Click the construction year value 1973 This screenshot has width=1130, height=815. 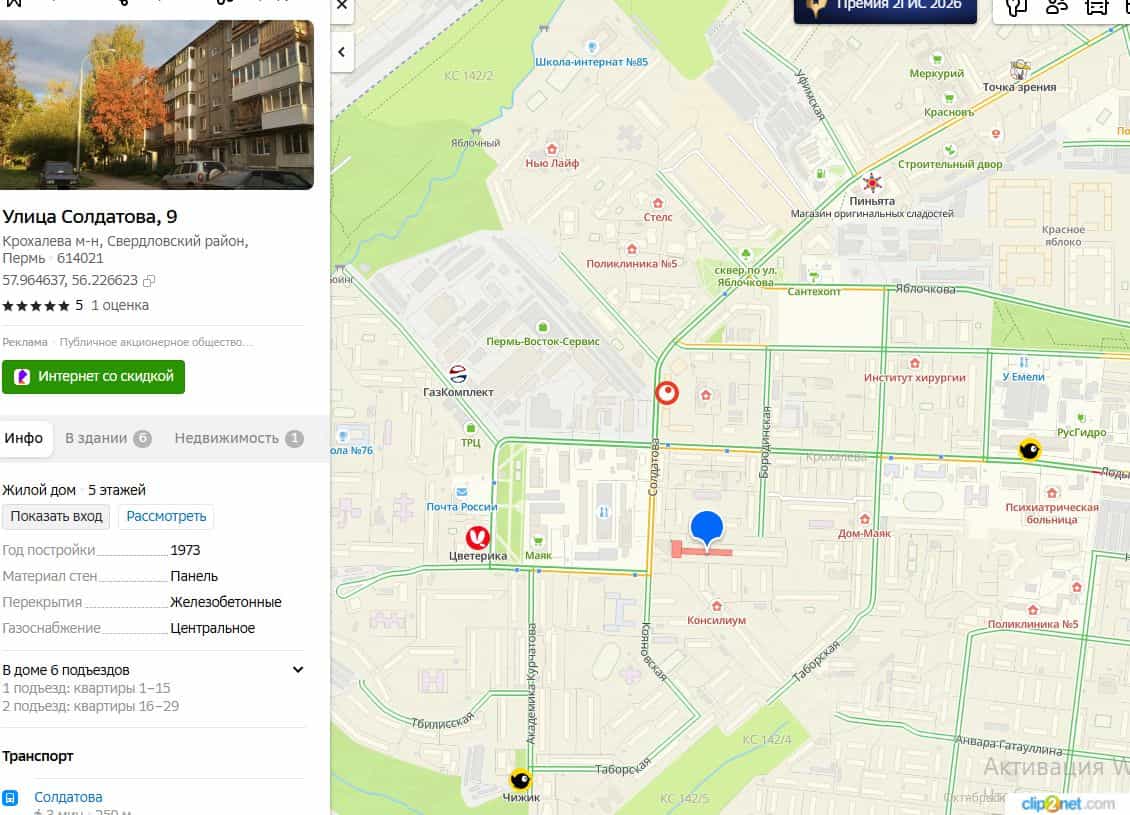185,550
